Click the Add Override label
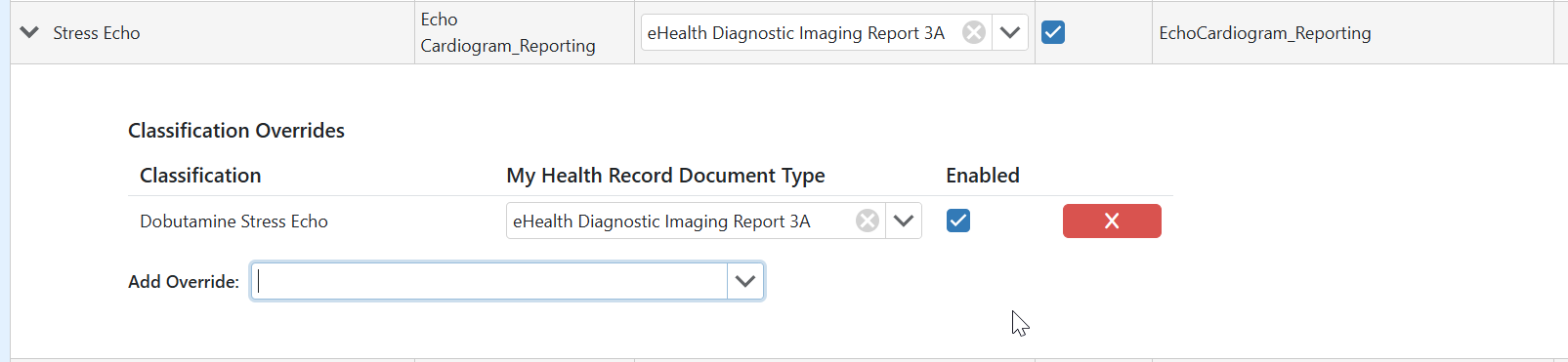1568x362 pixels. pyautogui.click(x=184, y=281)
